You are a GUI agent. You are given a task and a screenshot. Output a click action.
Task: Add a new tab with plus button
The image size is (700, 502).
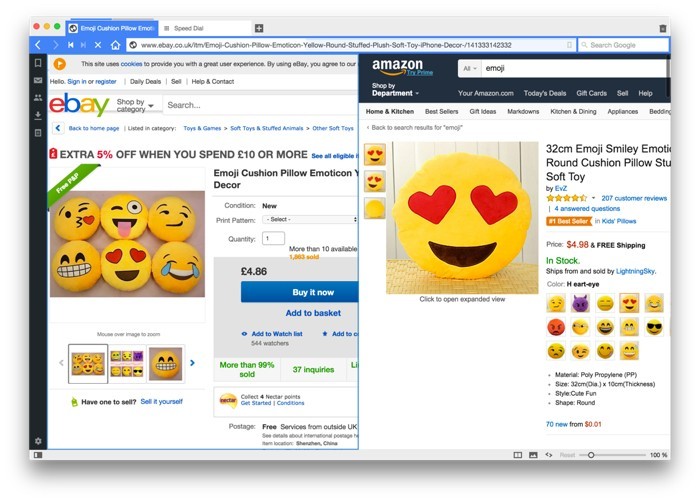(259, 29)
